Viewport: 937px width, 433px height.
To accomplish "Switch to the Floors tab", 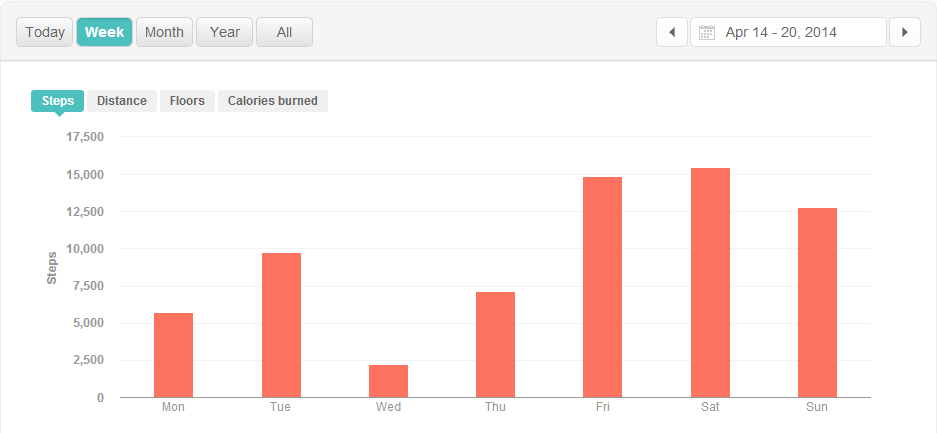I will [x=187, y=101].
